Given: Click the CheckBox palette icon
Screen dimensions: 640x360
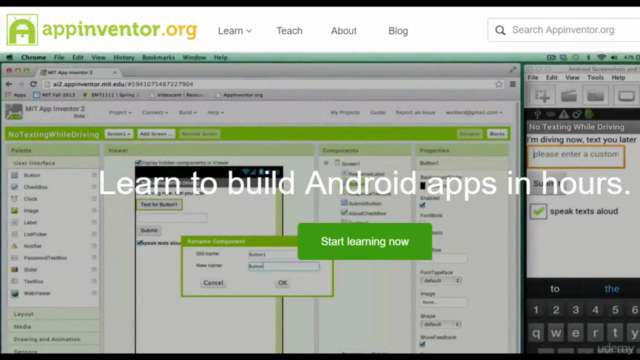Looking at the screenshot, I should (x=15, y=187).
